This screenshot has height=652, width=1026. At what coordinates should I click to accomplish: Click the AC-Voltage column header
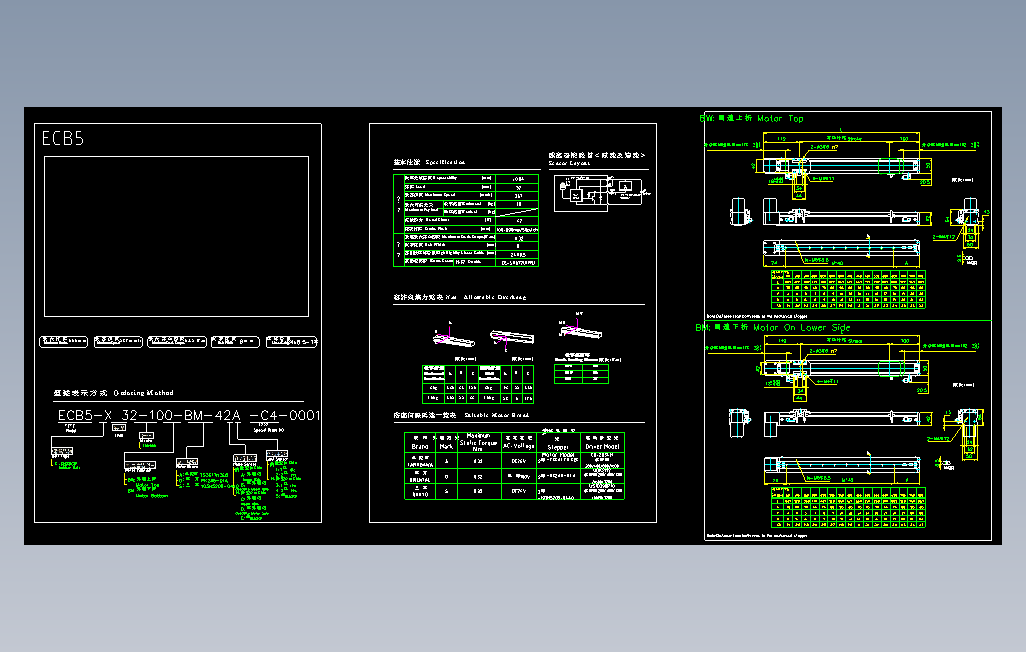(x=518, y=446)
